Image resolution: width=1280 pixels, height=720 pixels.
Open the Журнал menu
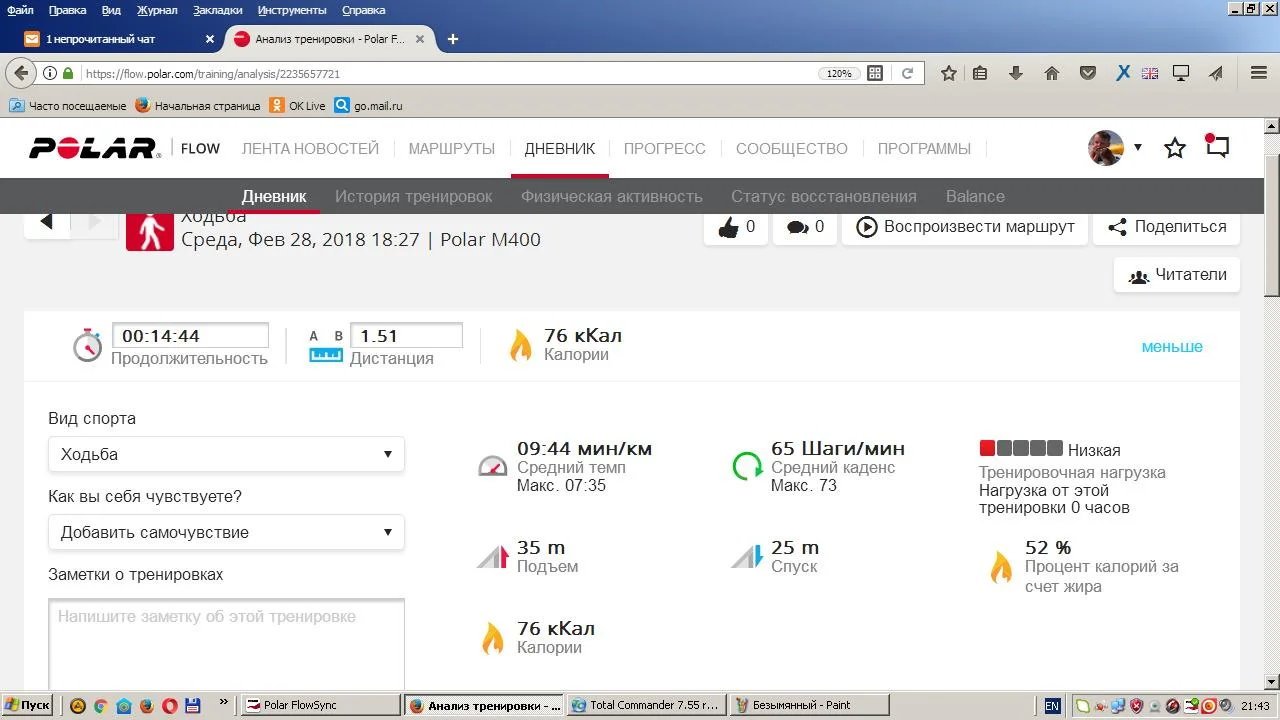157,10
